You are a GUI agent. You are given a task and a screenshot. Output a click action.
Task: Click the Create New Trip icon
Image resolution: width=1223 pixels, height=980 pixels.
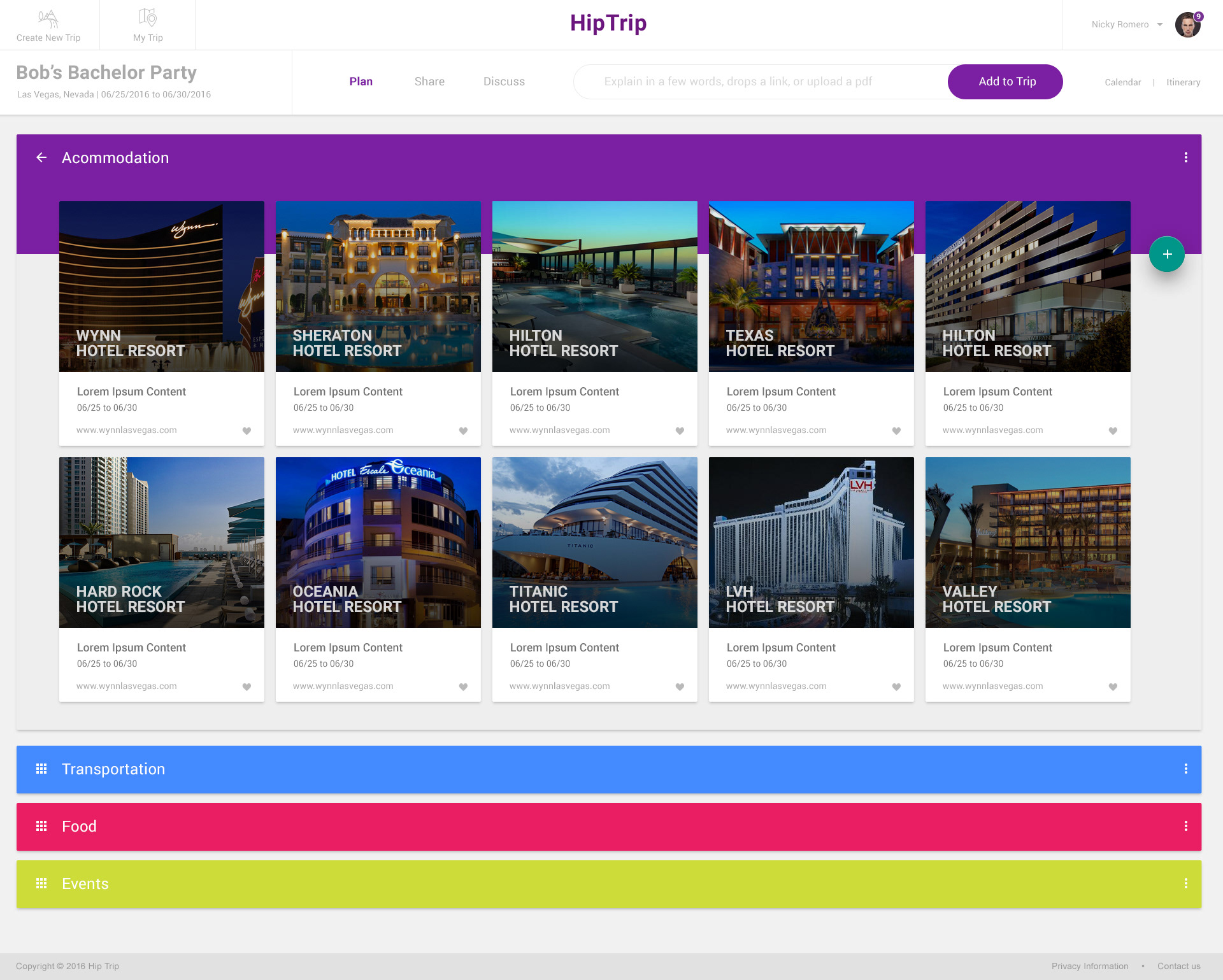[48, 18]
